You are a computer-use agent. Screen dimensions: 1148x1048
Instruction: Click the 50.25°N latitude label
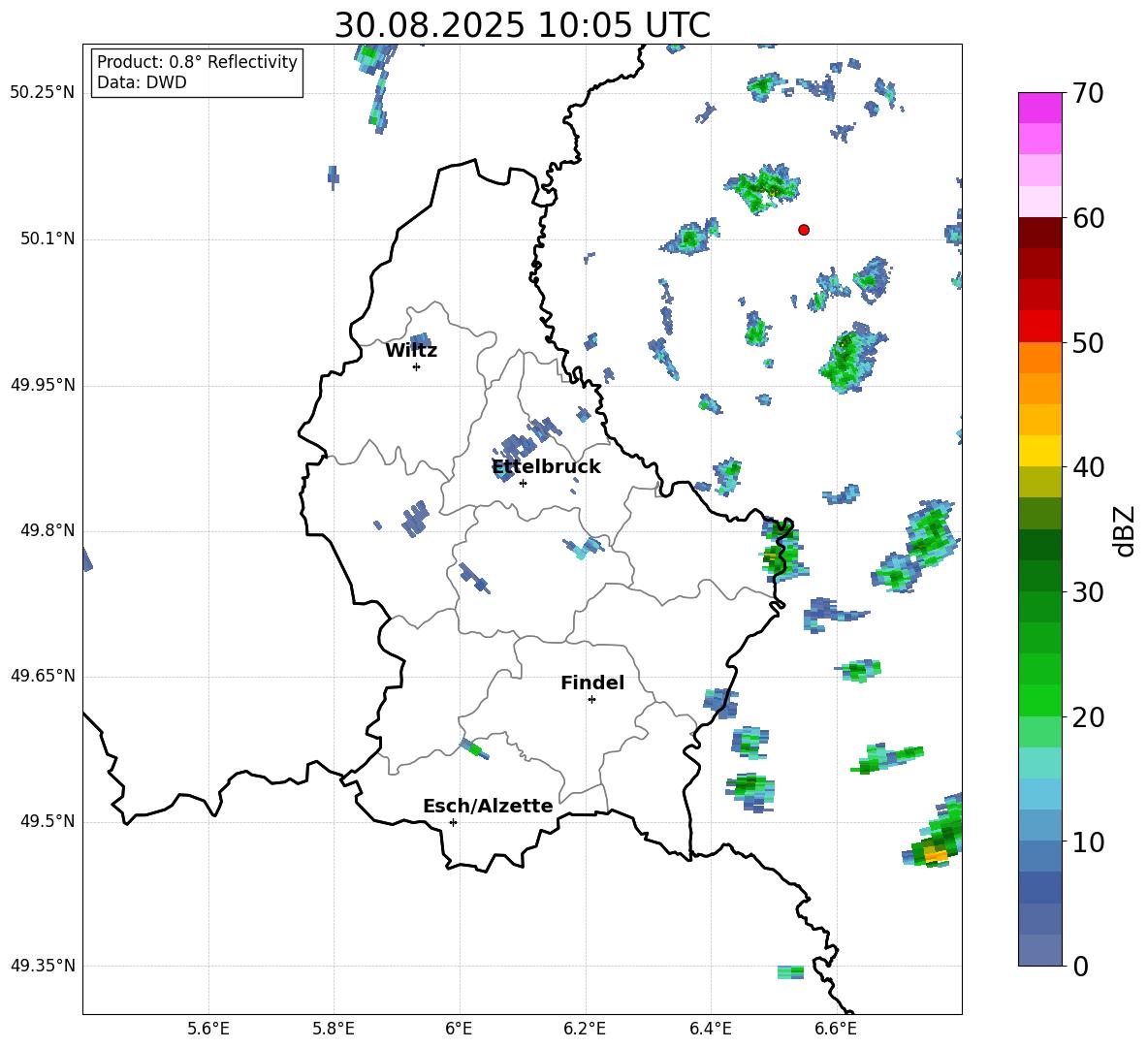pos(43,93)
